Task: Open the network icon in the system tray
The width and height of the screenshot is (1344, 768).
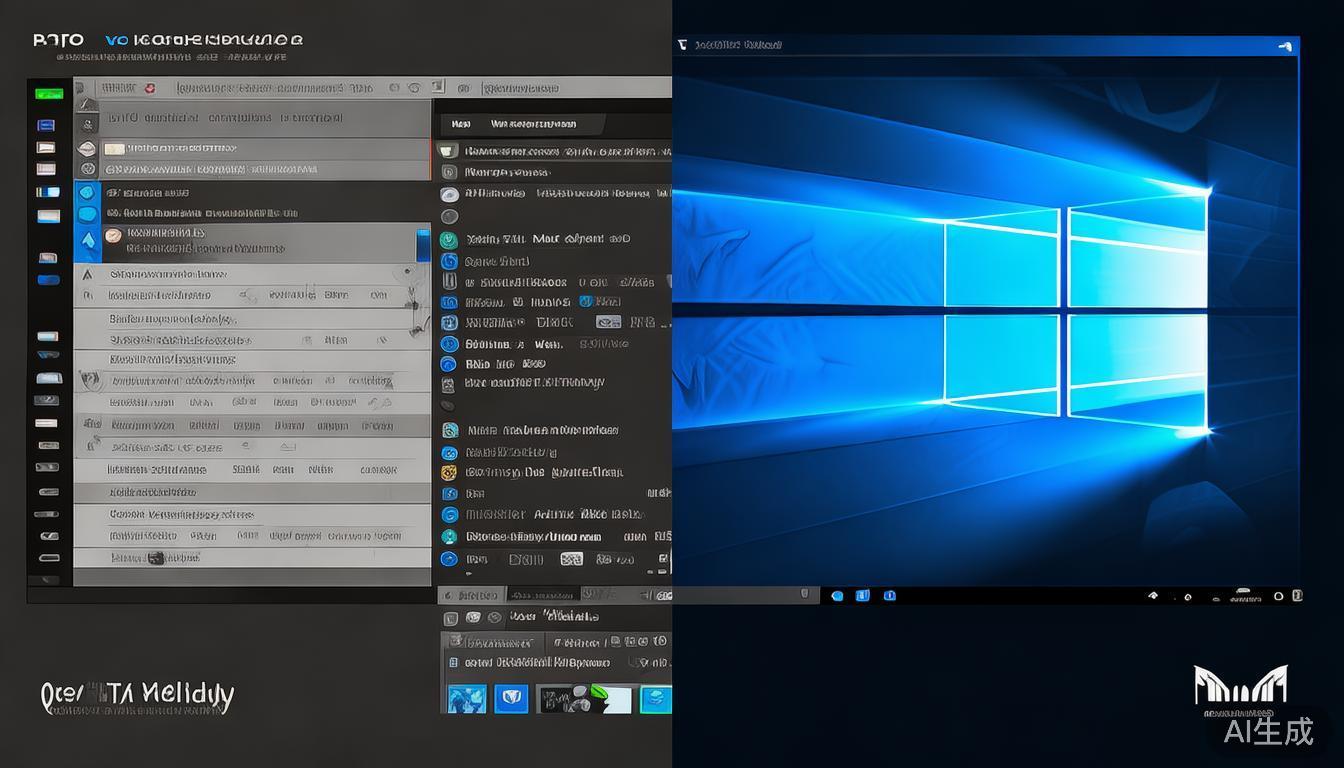Action: [1152, 596]
